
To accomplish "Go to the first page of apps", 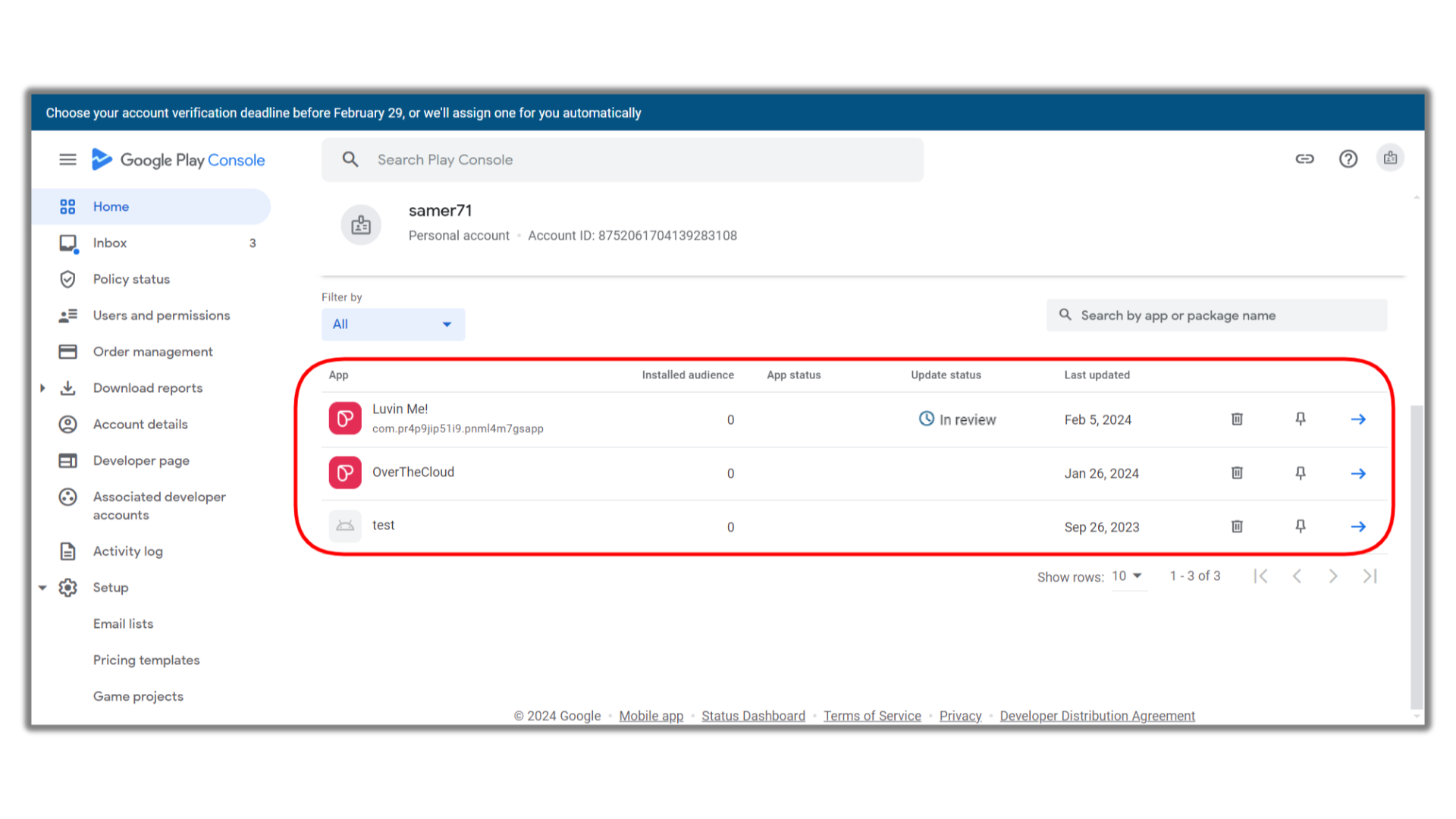I will click(x=1260, y=576).
